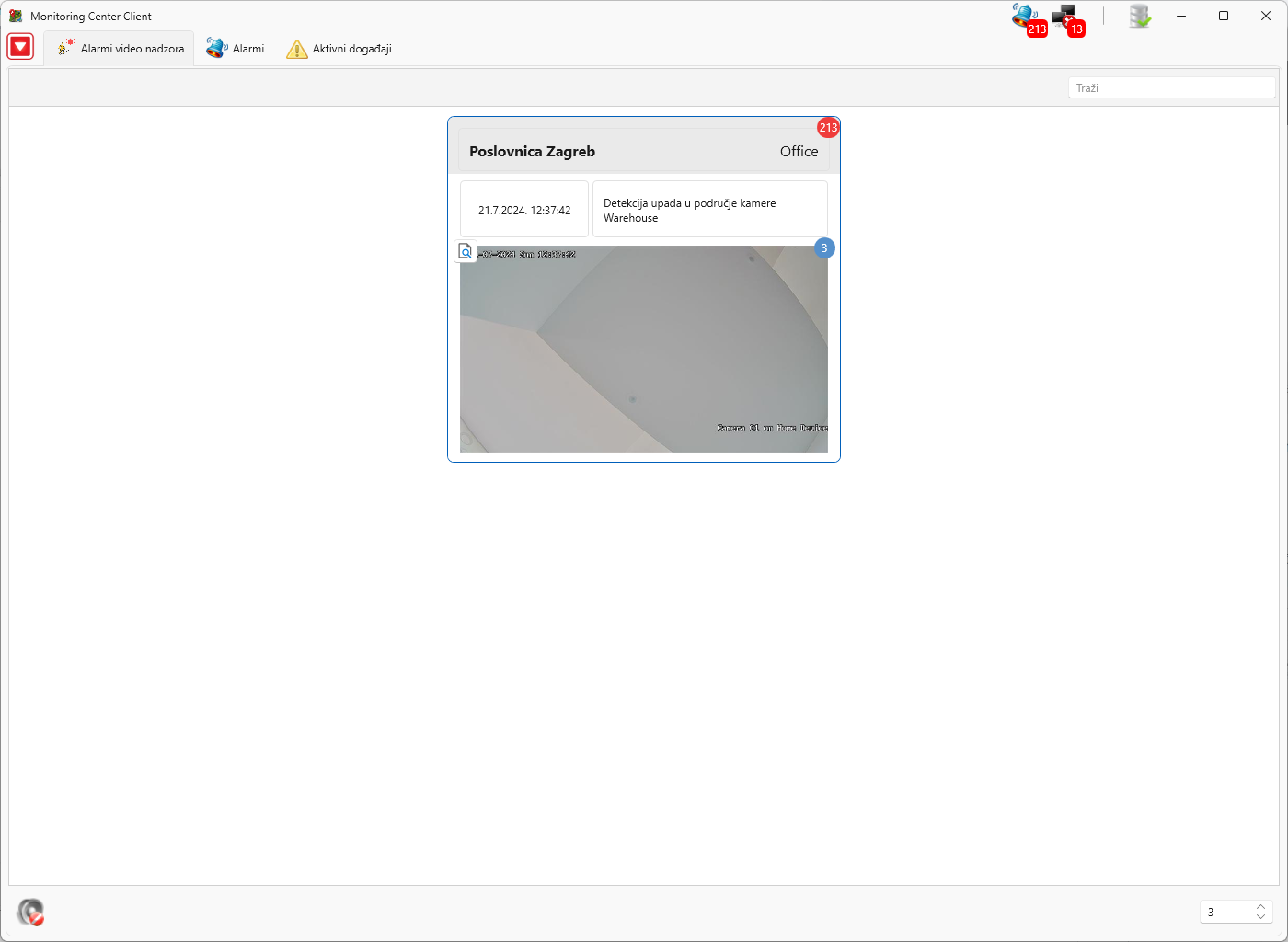Decrease value using the stepper down arrow
Viewport: 1288px width, 942px height.
click(x=1260, y=917)
